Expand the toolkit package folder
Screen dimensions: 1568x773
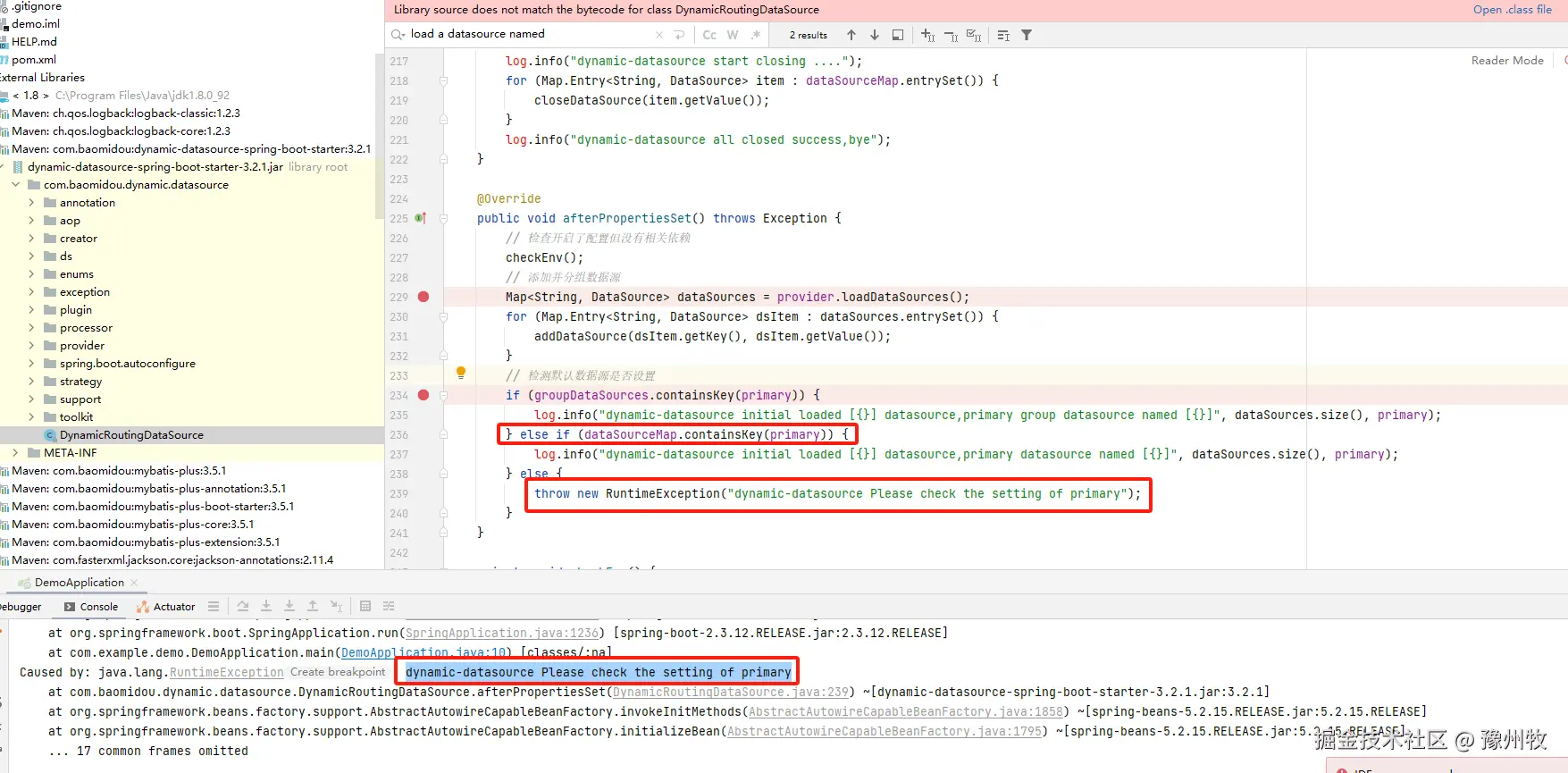[x=31, y=417]
